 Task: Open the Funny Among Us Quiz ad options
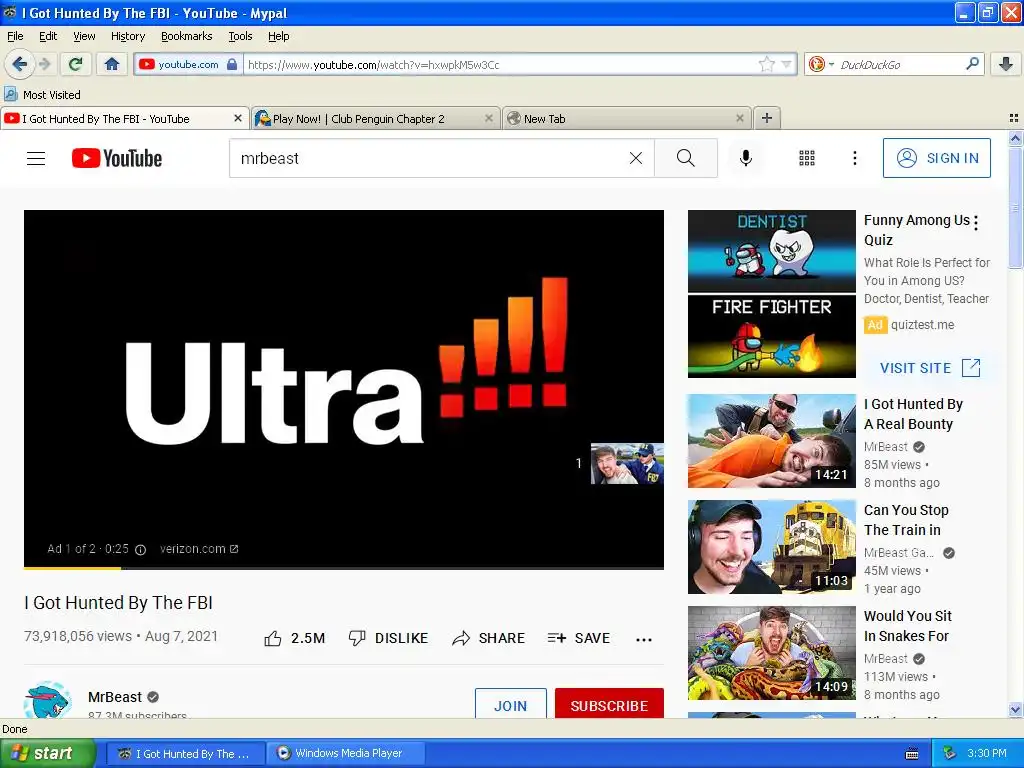pos(976,223)
